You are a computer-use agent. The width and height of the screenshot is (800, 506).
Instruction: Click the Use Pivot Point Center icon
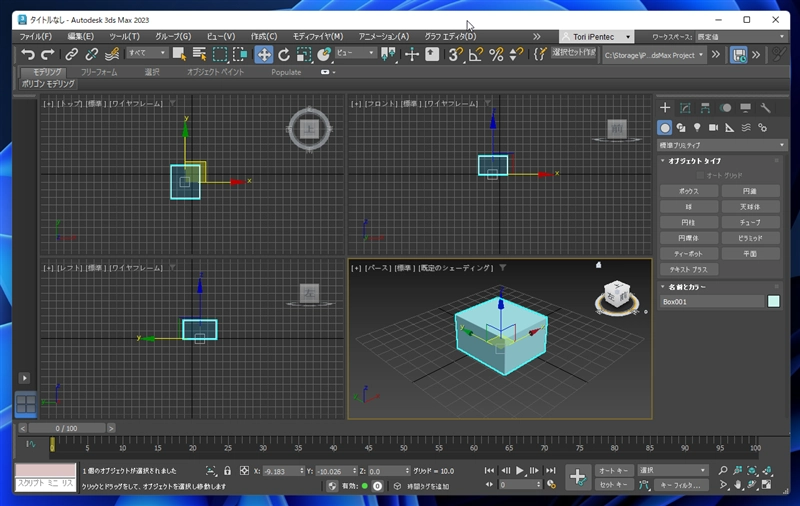pos(388,54)
